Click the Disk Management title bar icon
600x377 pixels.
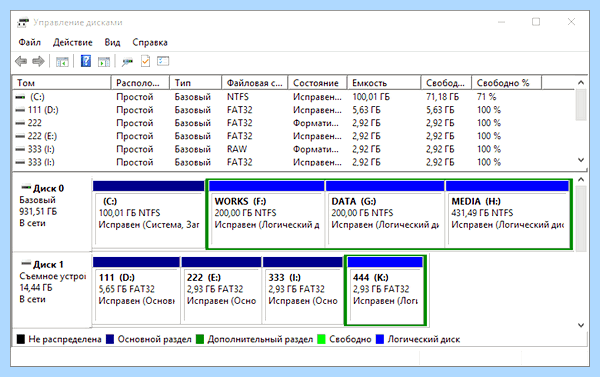[23, 23]
